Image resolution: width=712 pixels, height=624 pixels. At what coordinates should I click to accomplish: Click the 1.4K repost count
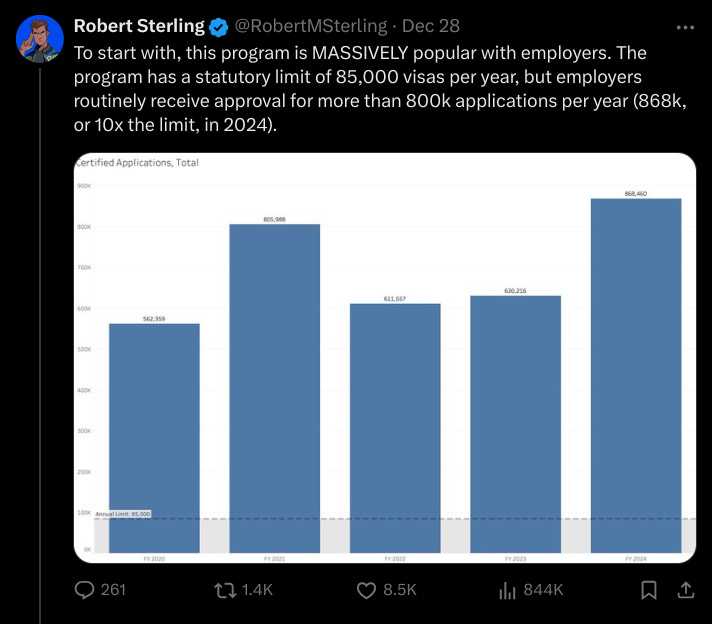coord(257,590)
